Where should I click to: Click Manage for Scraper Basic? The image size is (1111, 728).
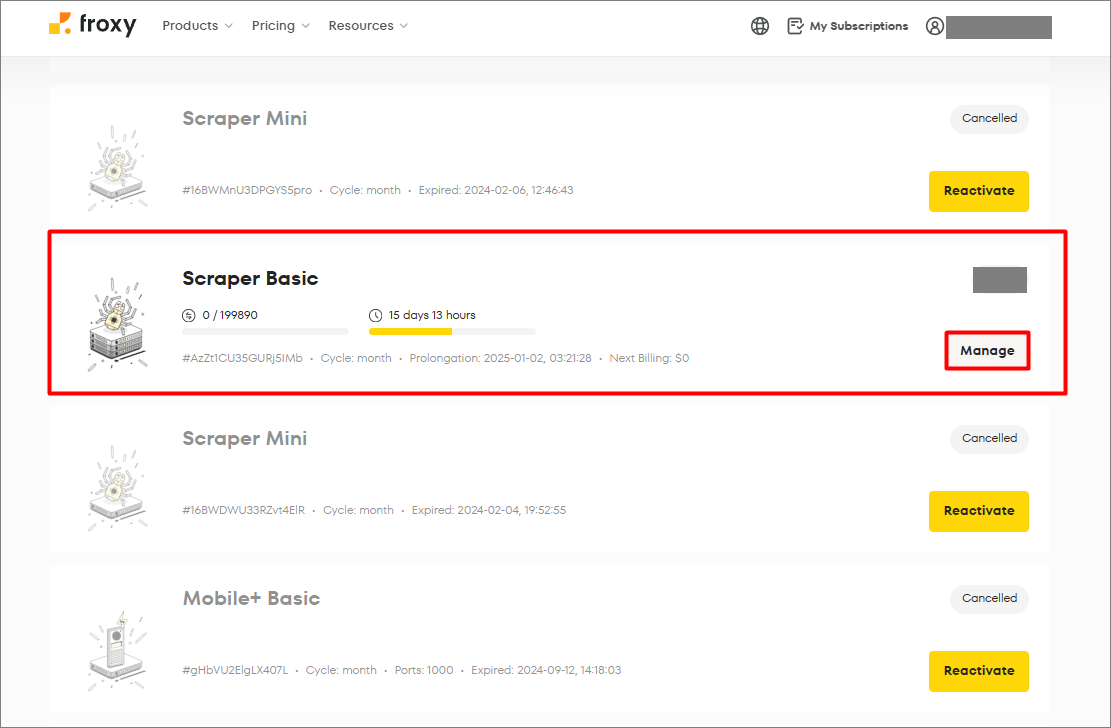click(x=987, y=350)
